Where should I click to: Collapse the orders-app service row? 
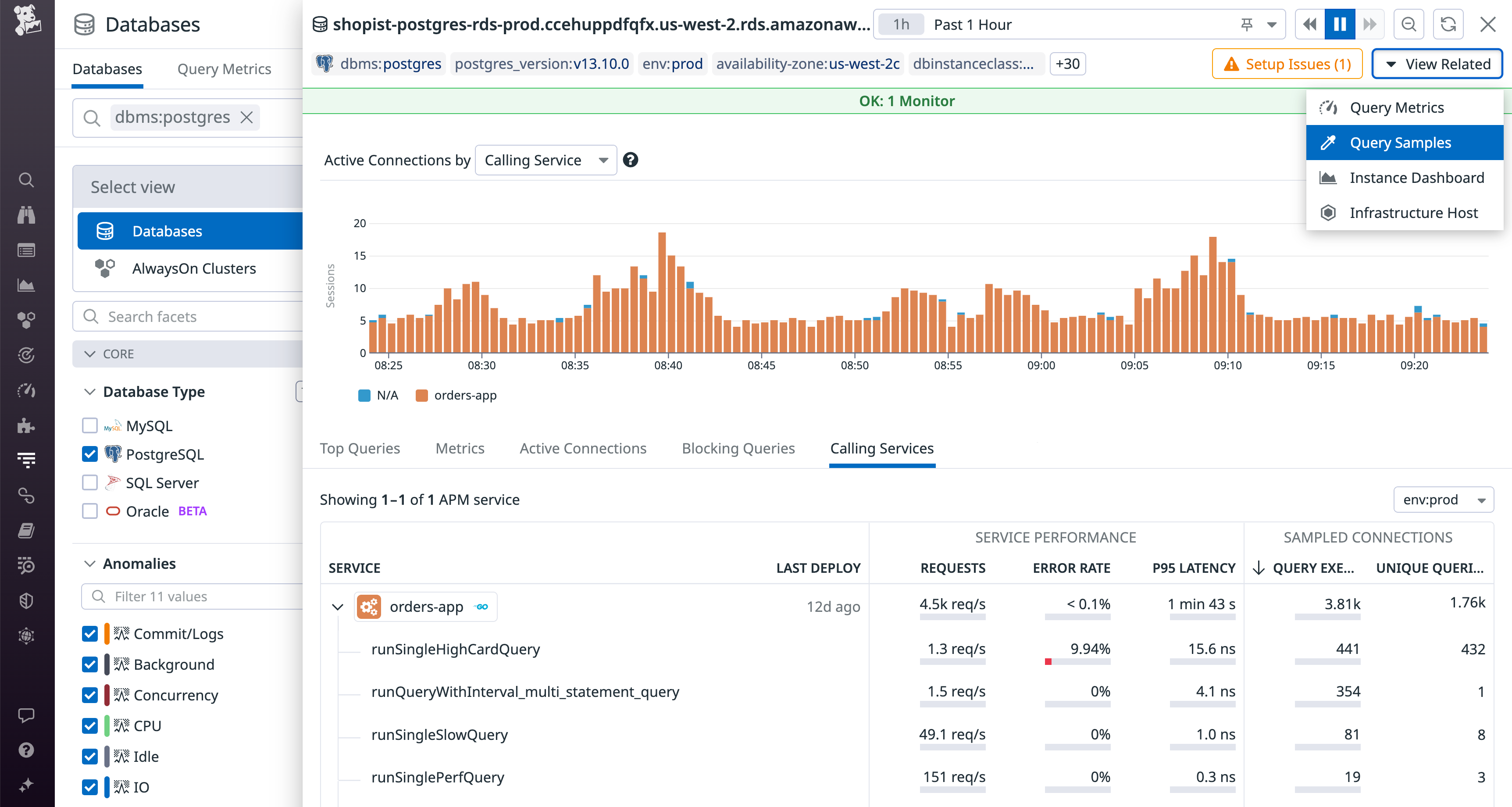(x=338, y=607)
